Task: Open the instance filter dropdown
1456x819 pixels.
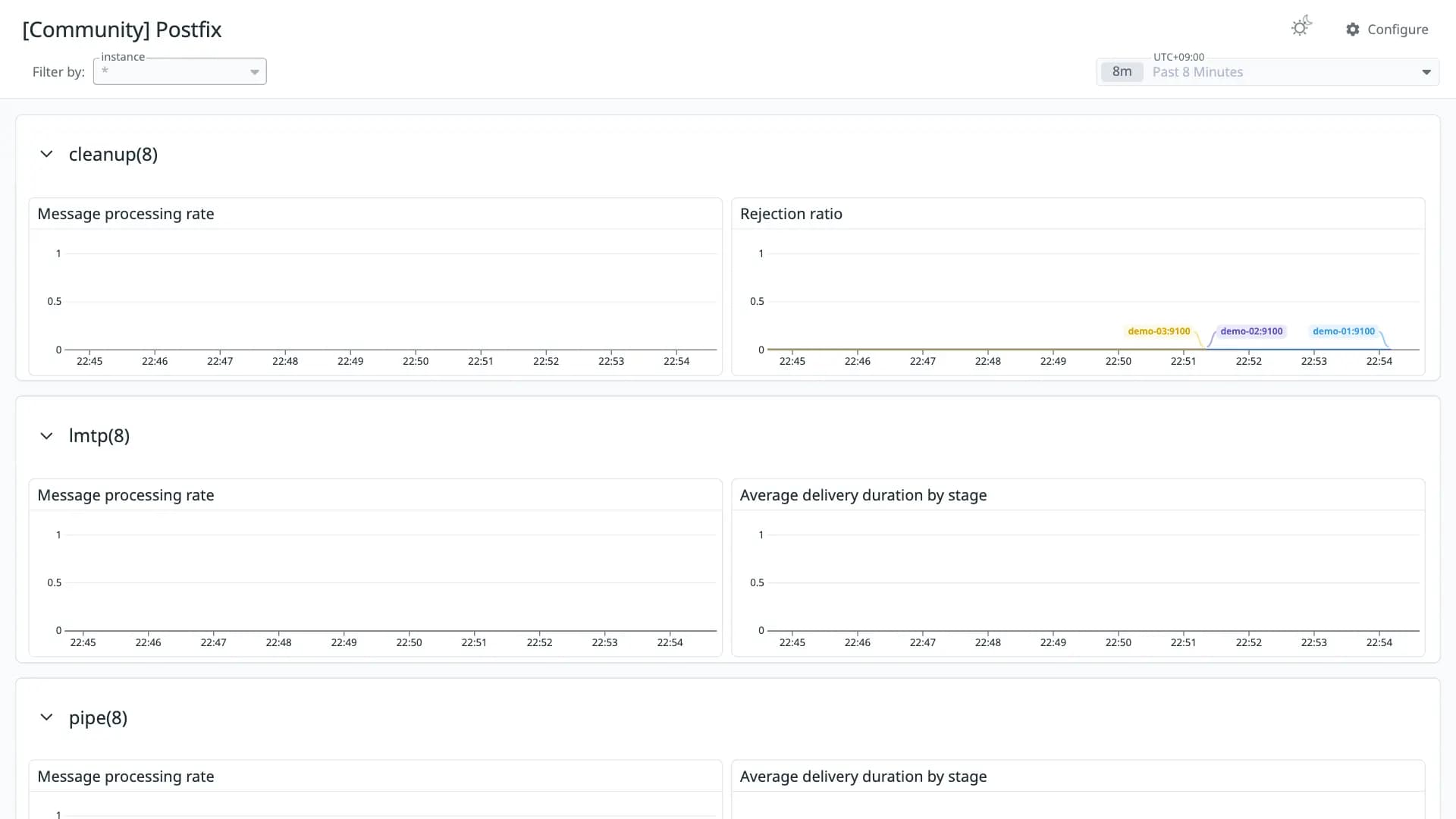Action: (x=180, y=71)
